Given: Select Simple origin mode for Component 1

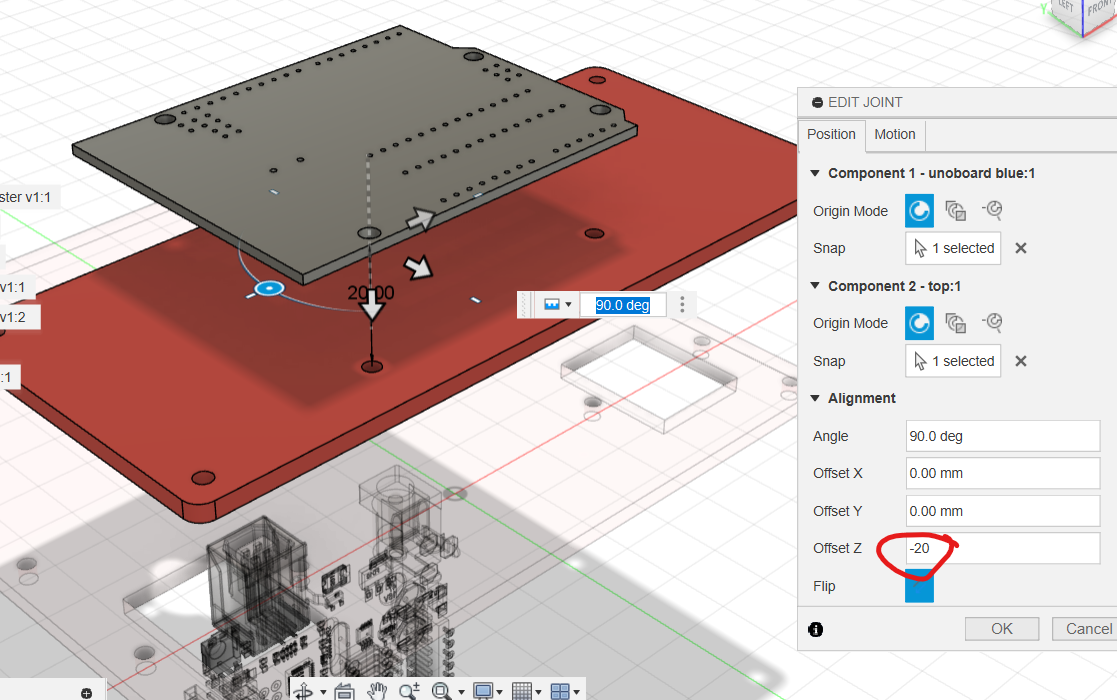Looking at the screenshot, I should click(x=919, y=211).
